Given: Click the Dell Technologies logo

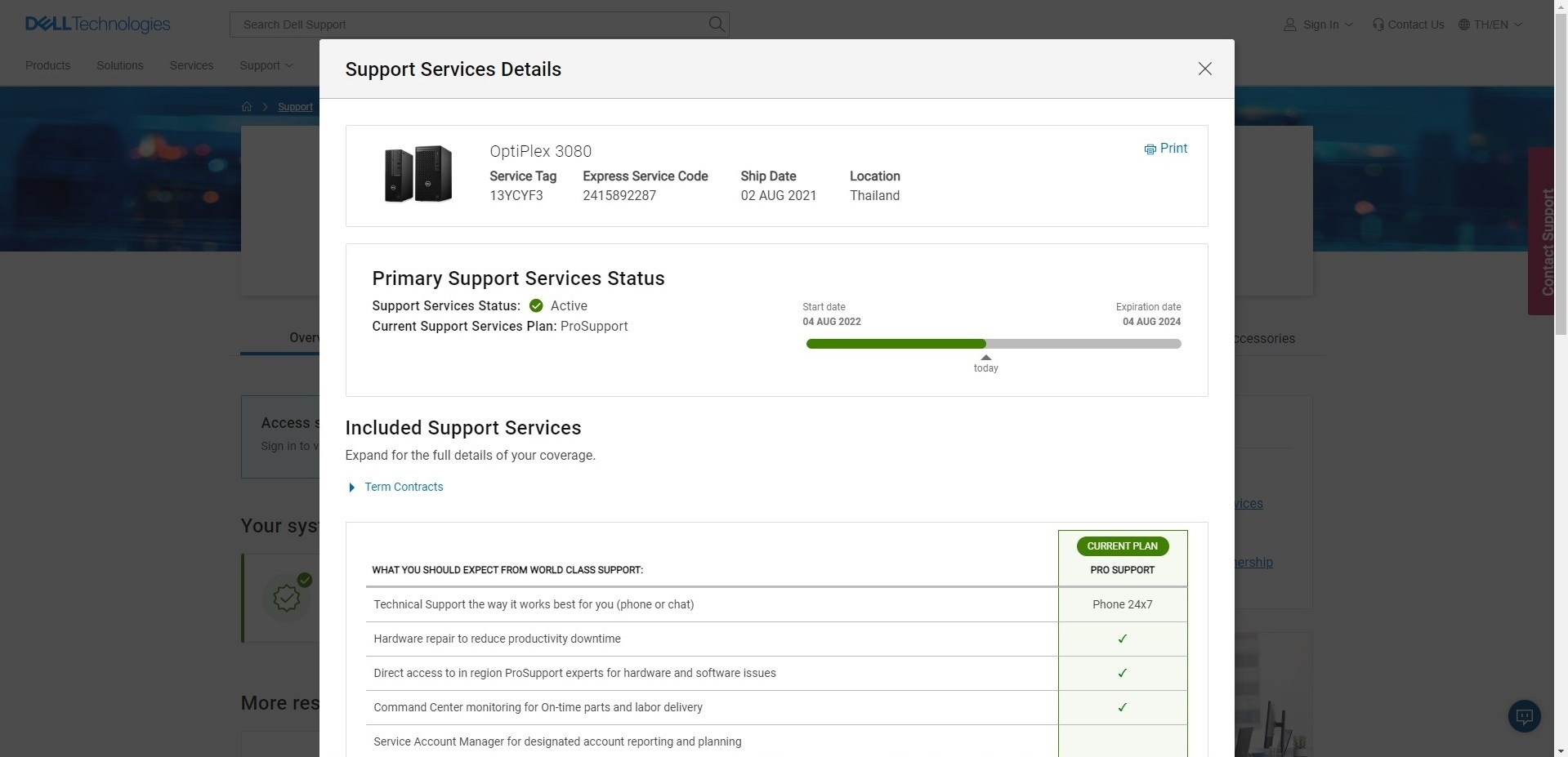Looking at the screenshot, I should pos(98,24).
